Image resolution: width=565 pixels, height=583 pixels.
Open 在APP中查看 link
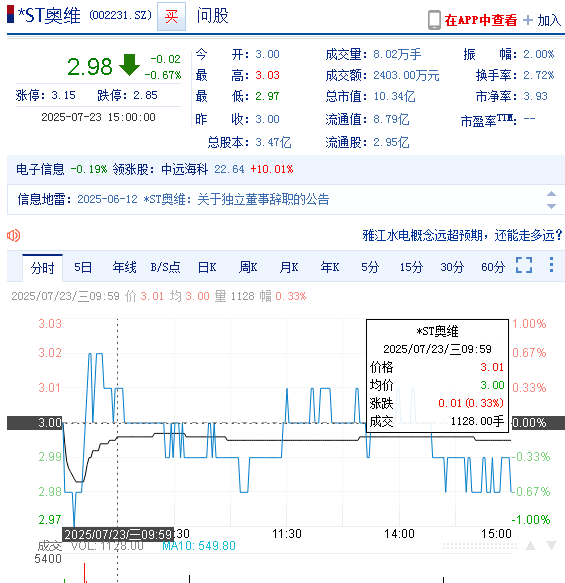tap(481, 20)
